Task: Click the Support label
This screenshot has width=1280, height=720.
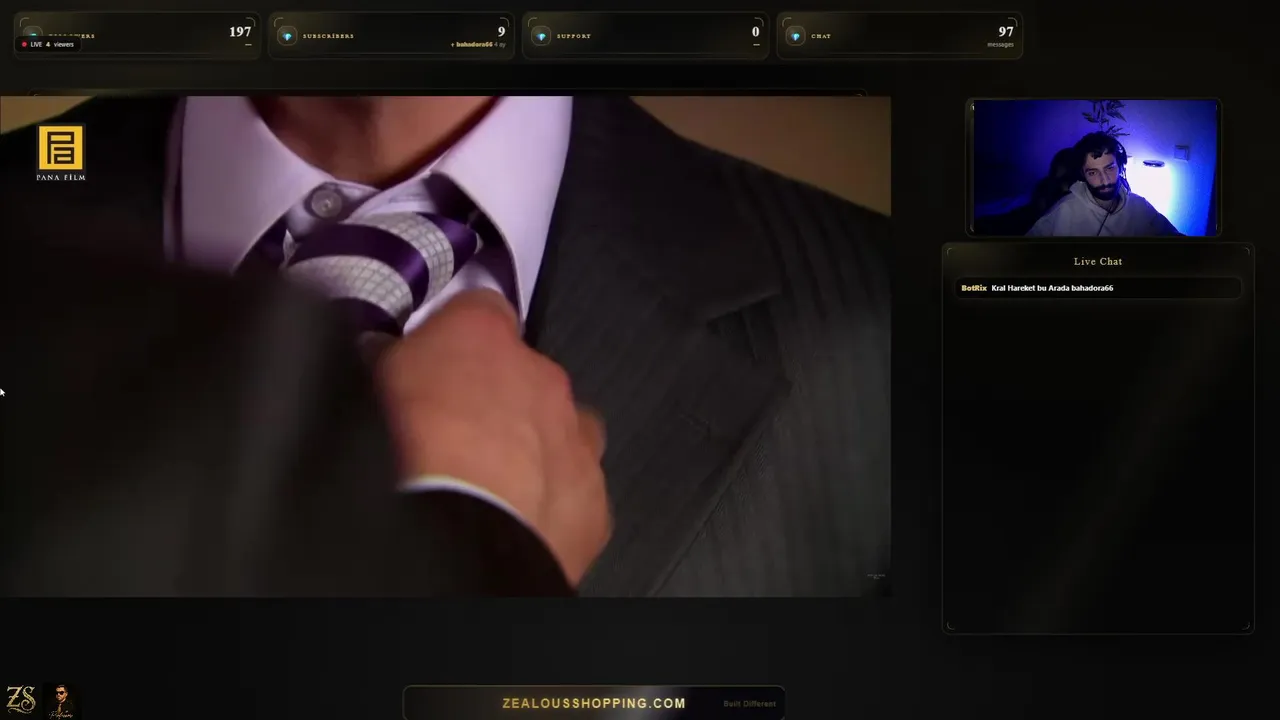Action: click(x=574, y=36)
